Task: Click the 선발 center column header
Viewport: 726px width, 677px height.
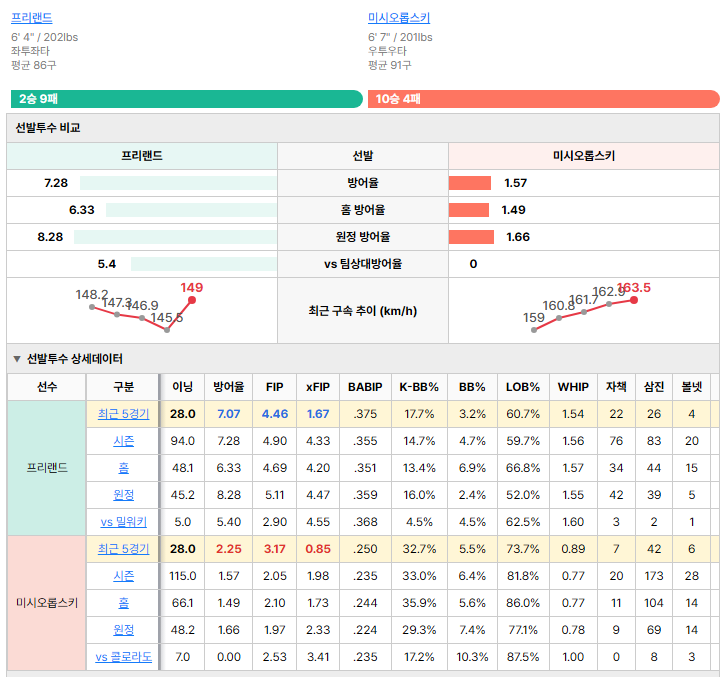Action: click(x=363, y=156)
